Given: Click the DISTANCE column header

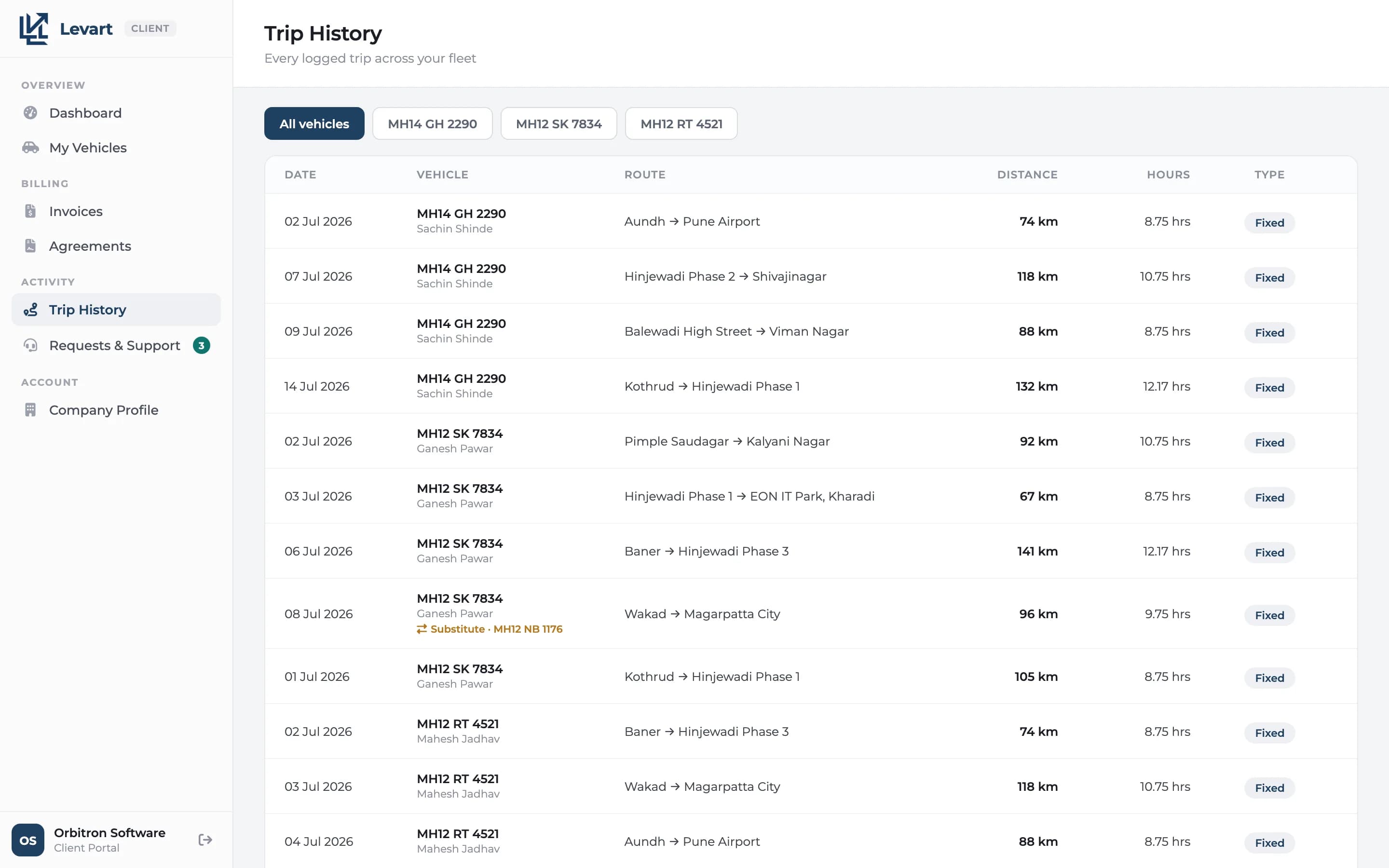Looking at the screenshot, I should coord(1027,175).
